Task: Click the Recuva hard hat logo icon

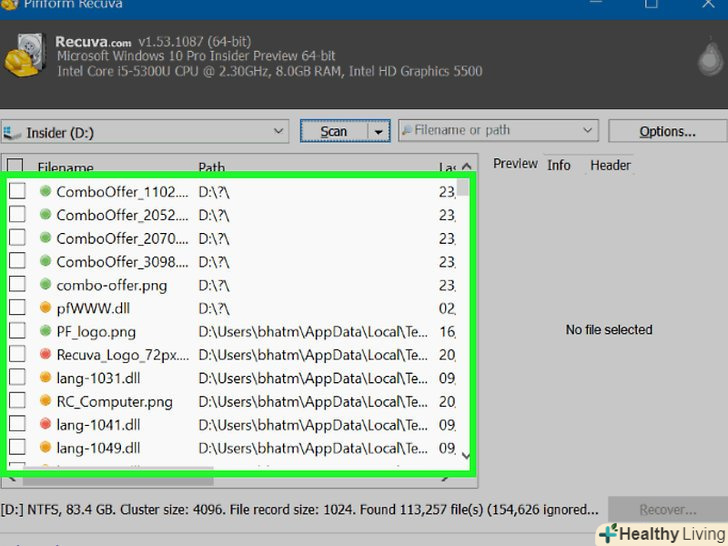Action: click(26, 54)
